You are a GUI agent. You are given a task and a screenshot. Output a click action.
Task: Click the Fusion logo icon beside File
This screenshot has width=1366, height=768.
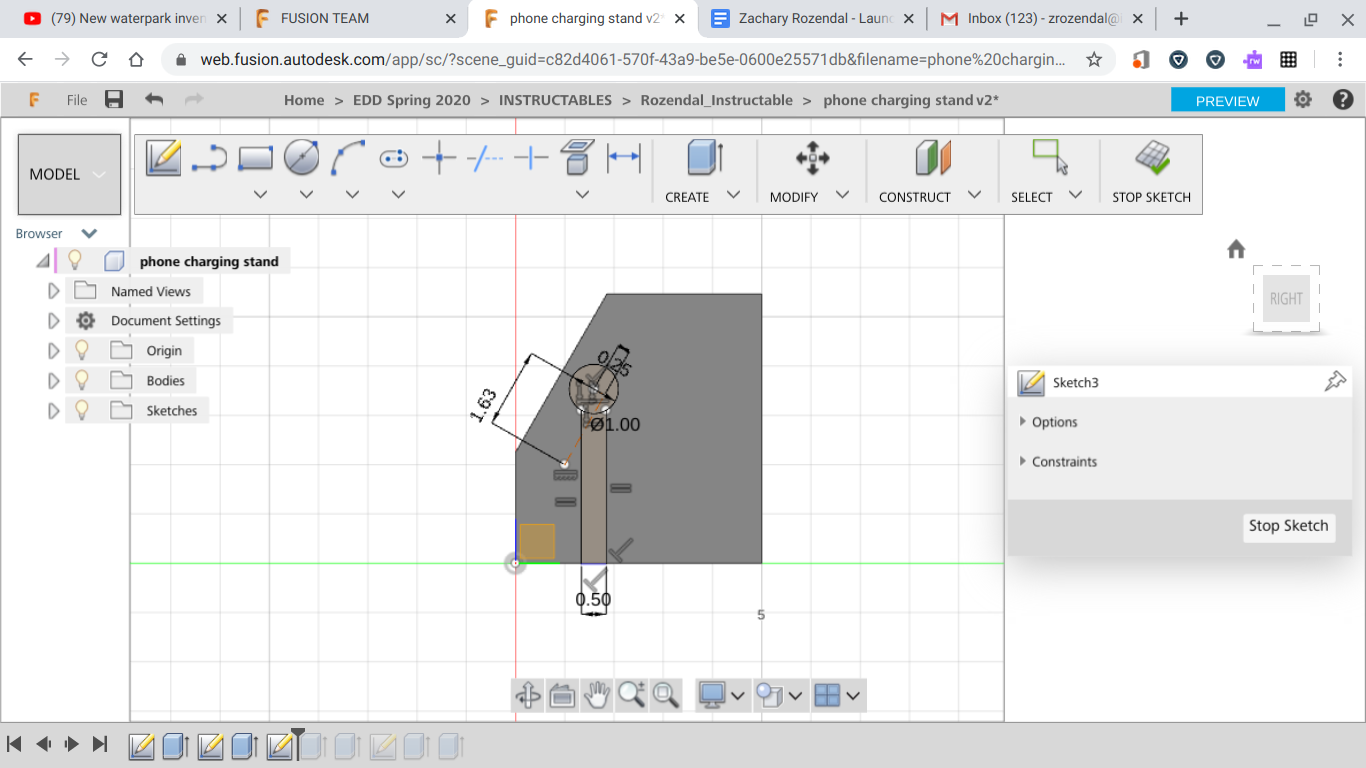(35, 100)
